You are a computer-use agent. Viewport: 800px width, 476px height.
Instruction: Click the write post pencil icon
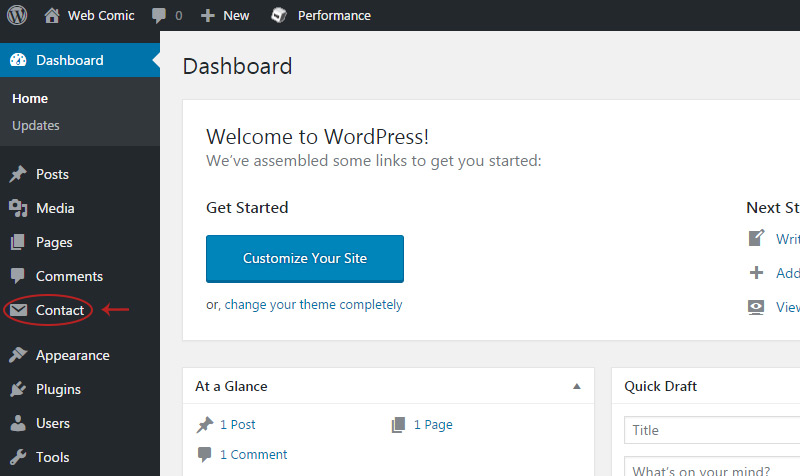tap(757, 238)
